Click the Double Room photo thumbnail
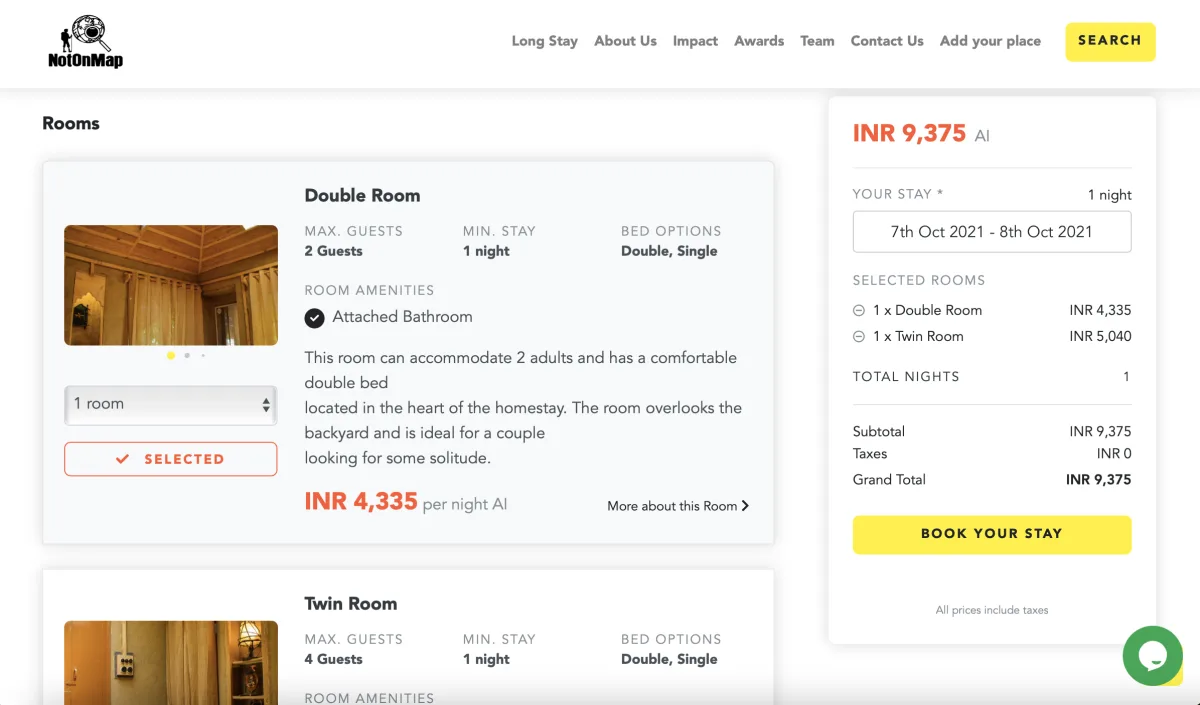The image size is (1200, 705). 171,285
